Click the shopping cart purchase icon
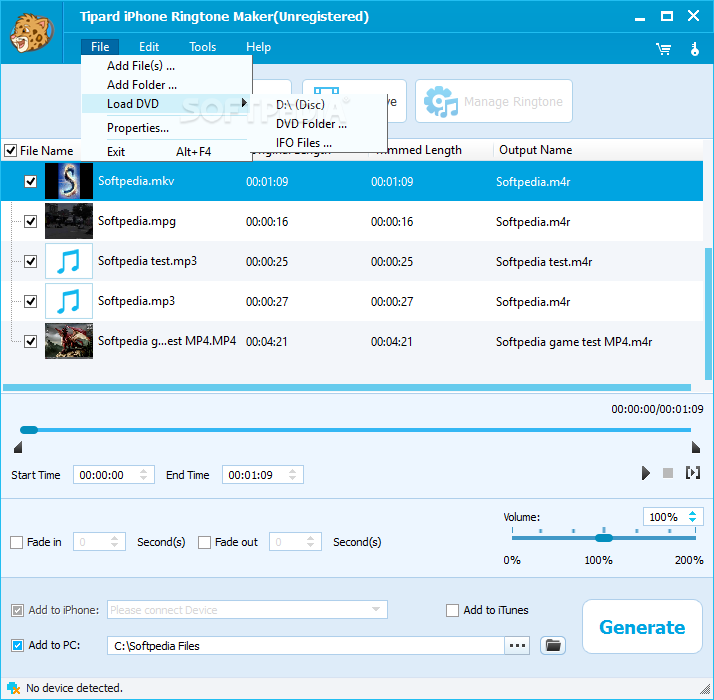714x700 pixels. pyautogui.click(x=663, y=49)
